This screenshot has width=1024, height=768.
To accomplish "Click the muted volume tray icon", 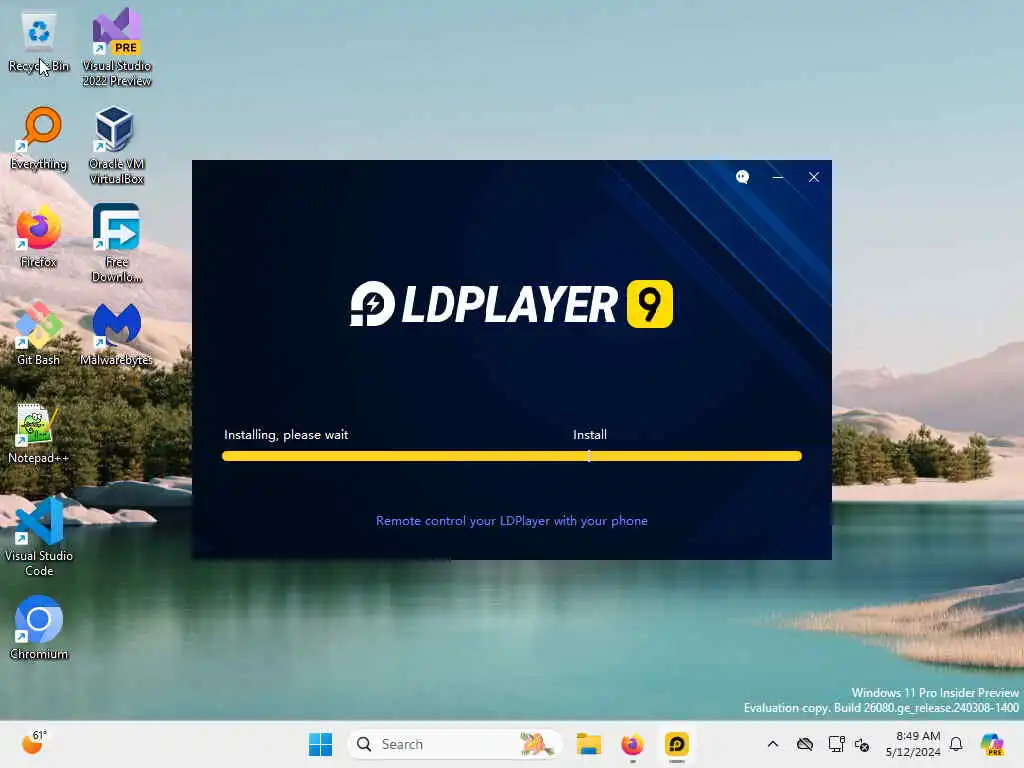I will (x=862, y=744).
